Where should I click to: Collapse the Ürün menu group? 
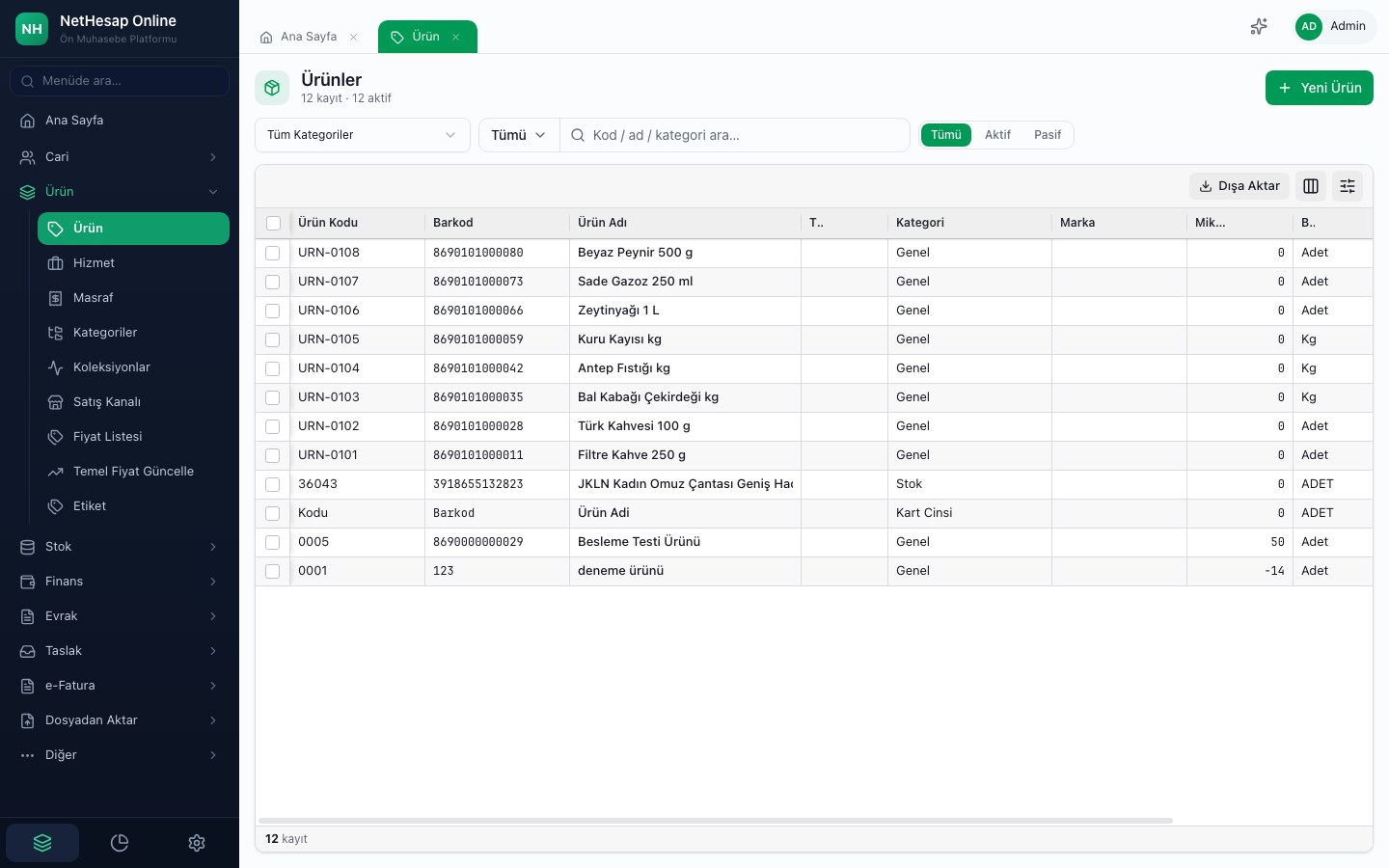[120, 192]
